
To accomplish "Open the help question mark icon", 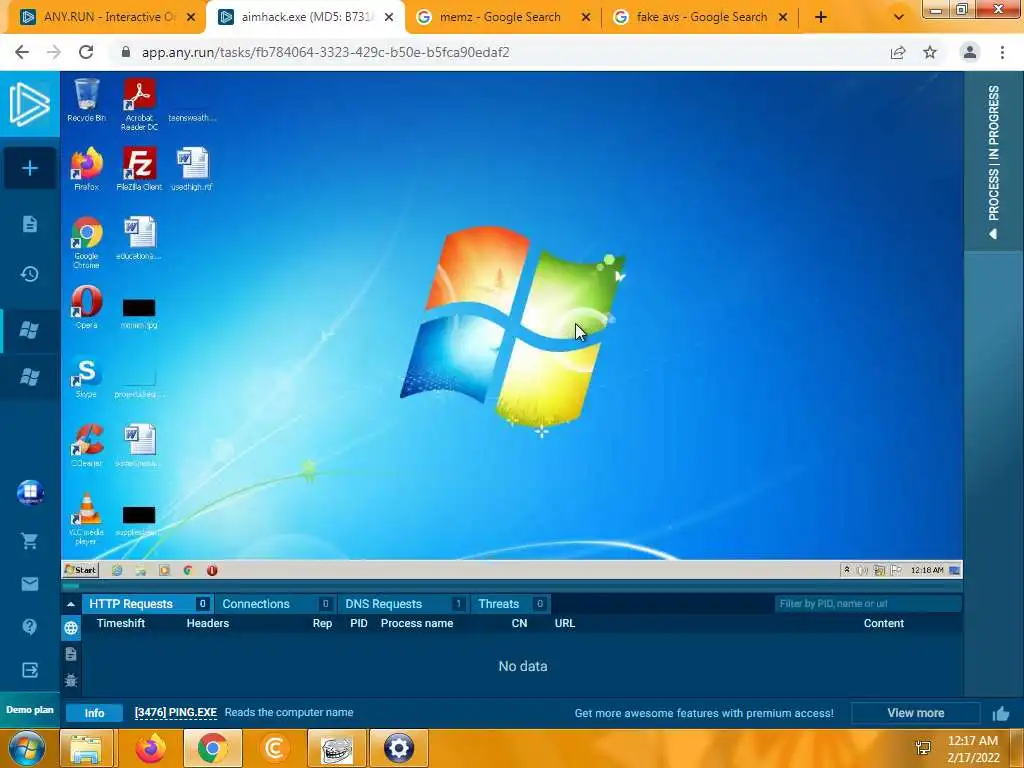I will coord(29,627).
